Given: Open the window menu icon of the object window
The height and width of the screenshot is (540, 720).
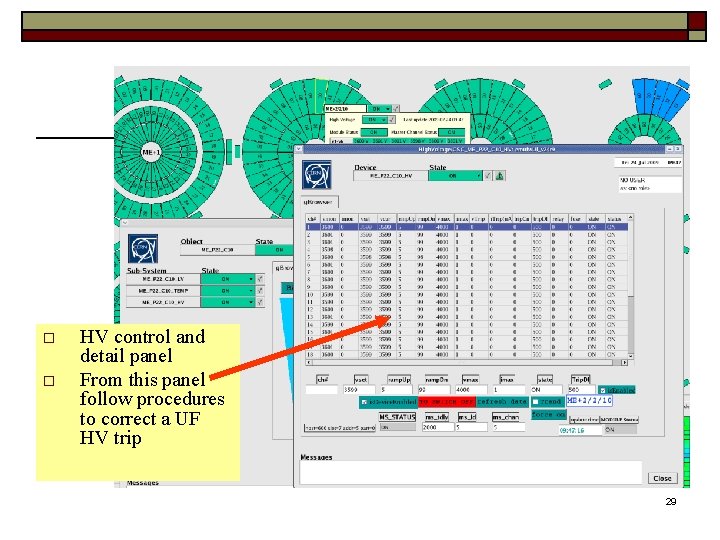Looking at the screenshot, I should coord(124,222).
